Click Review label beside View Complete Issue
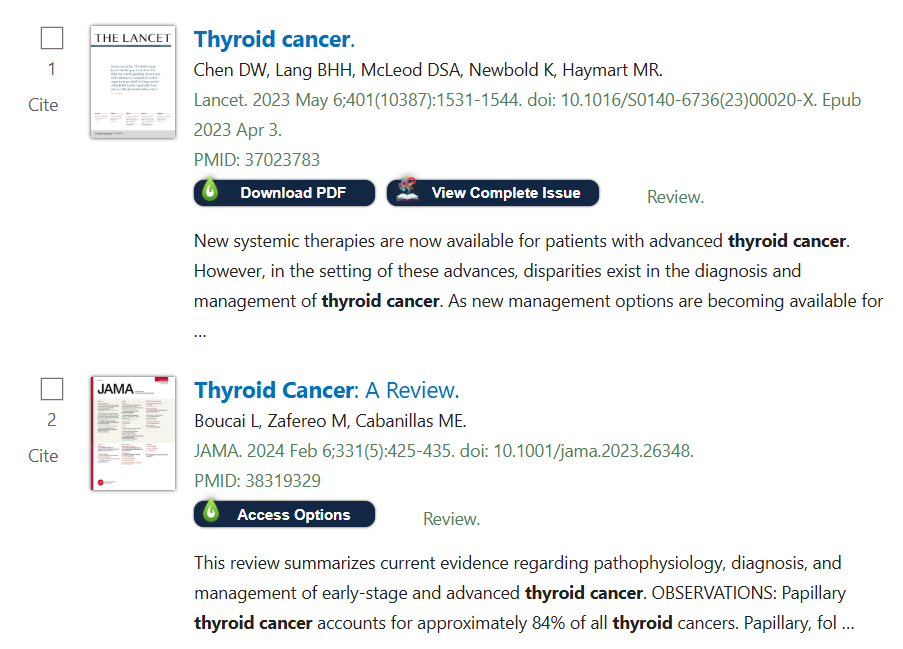 click(676, 197)
